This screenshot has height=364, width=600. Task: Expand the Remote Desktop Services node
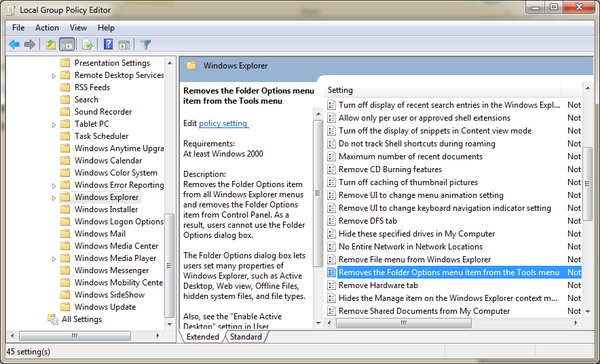pos(54,76)
